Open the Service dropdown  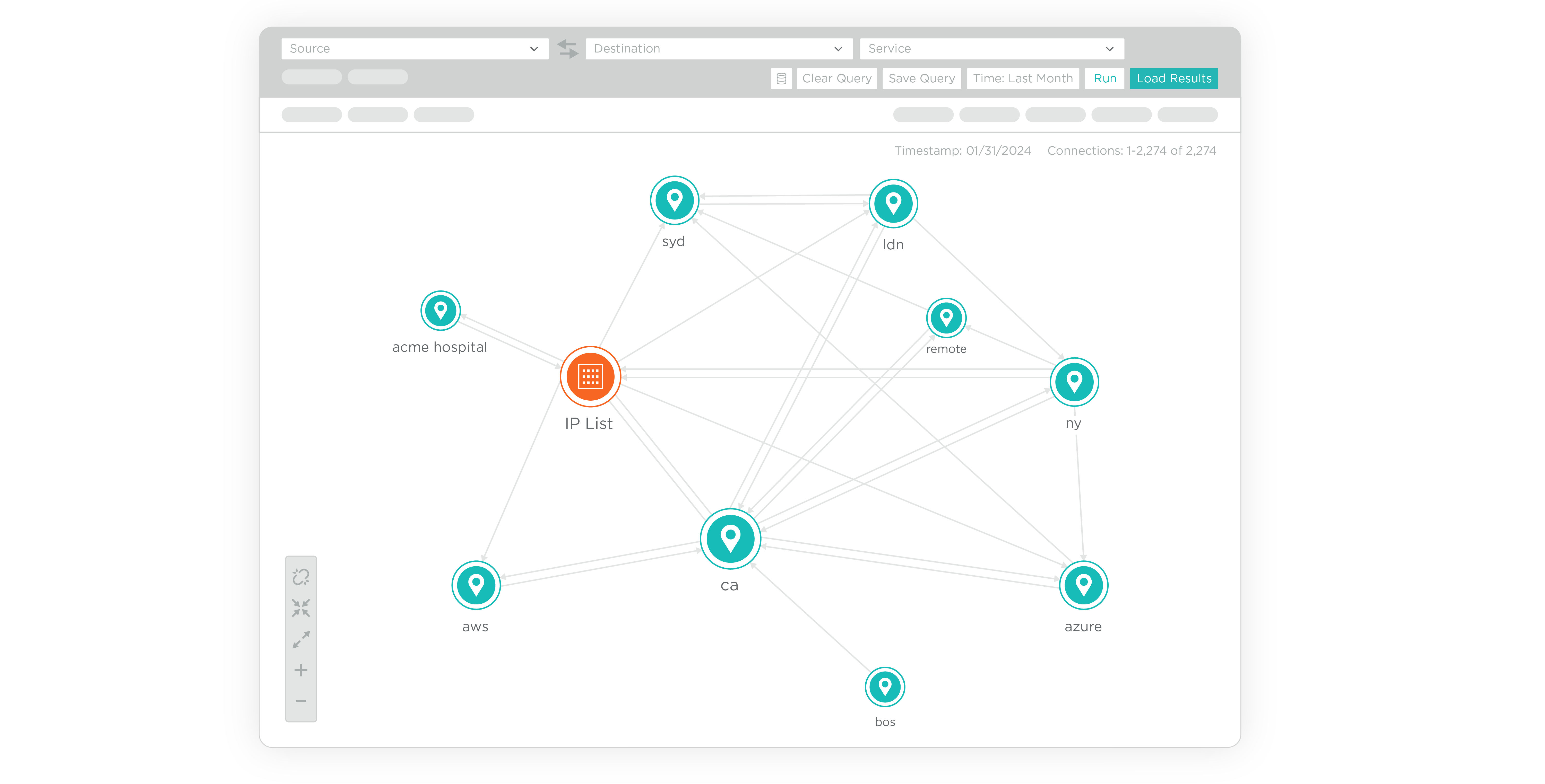tap(991, 49)
